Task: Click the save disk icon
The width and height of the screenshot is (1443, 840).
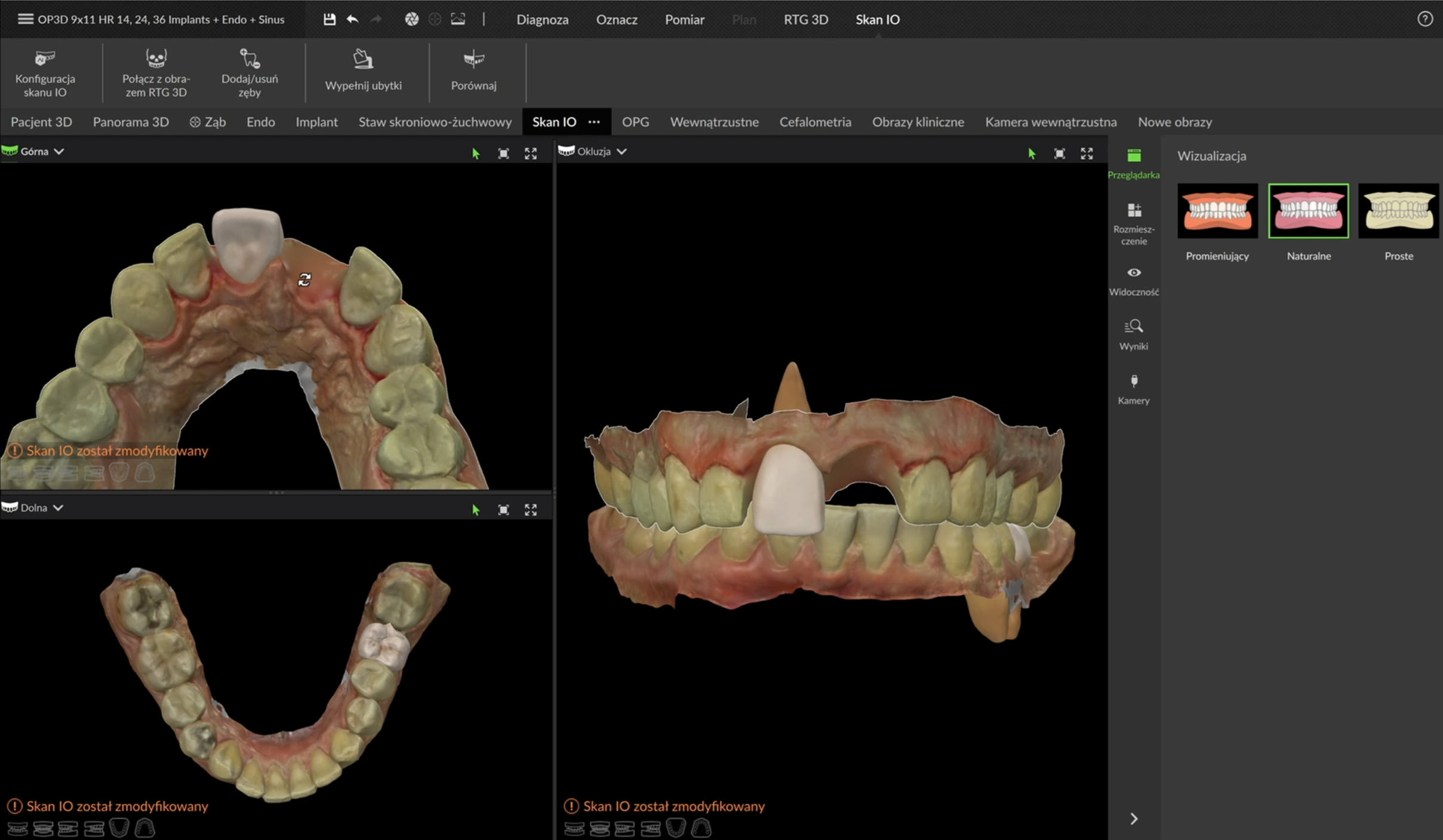Action: (329, 19)
